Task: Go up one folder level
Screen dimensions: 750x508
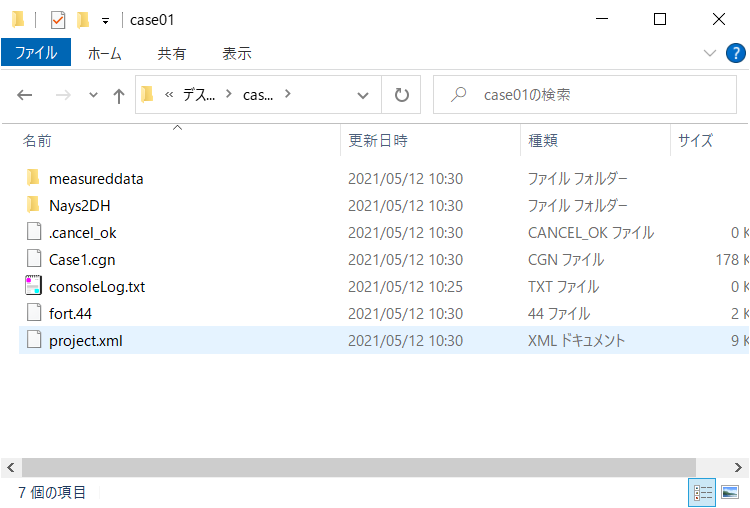Action: (119, 96)
